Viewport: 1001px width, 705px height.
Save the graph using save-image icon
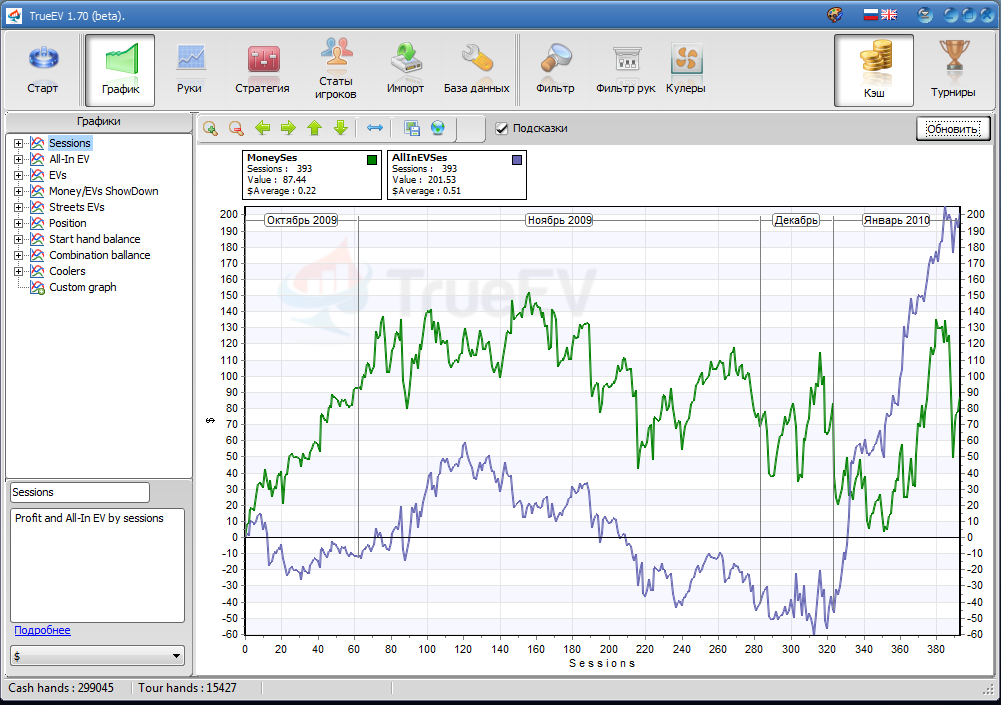click(x=412, y=128)
